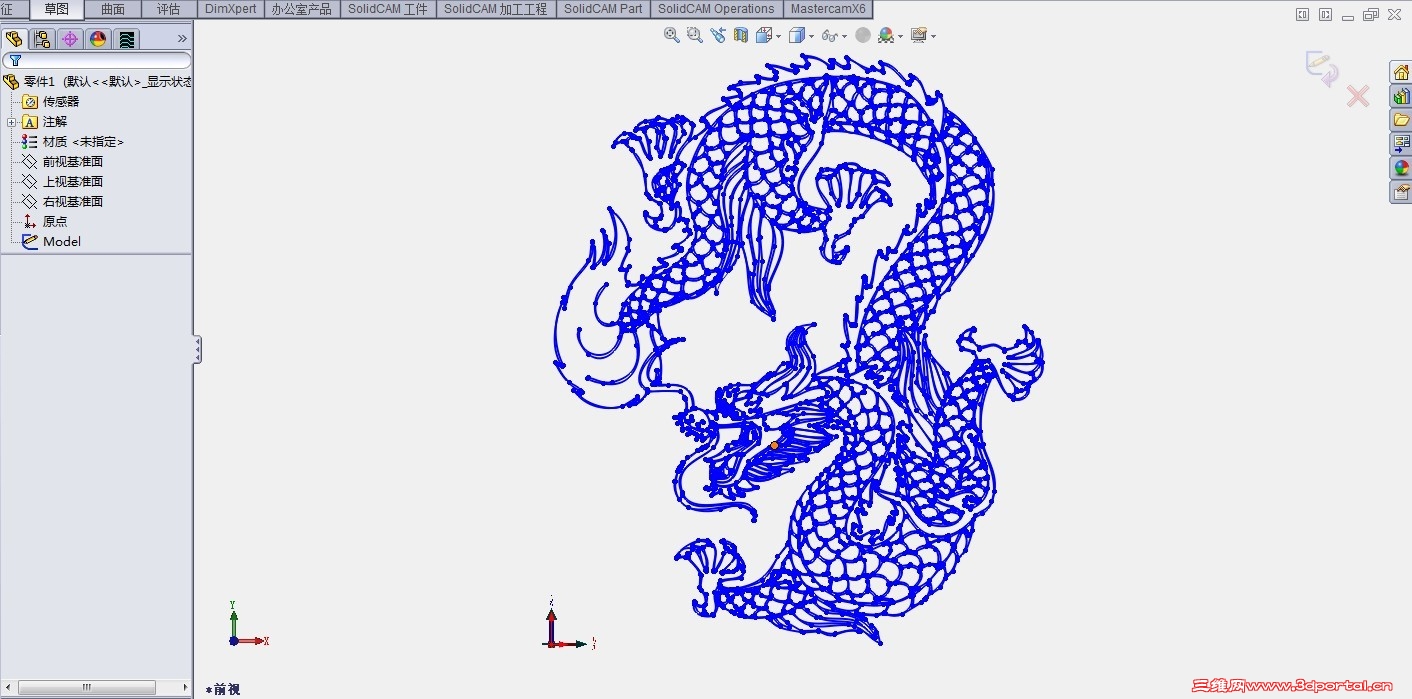
Task: Open the Design Library panel
Action: coord(1403,96)
